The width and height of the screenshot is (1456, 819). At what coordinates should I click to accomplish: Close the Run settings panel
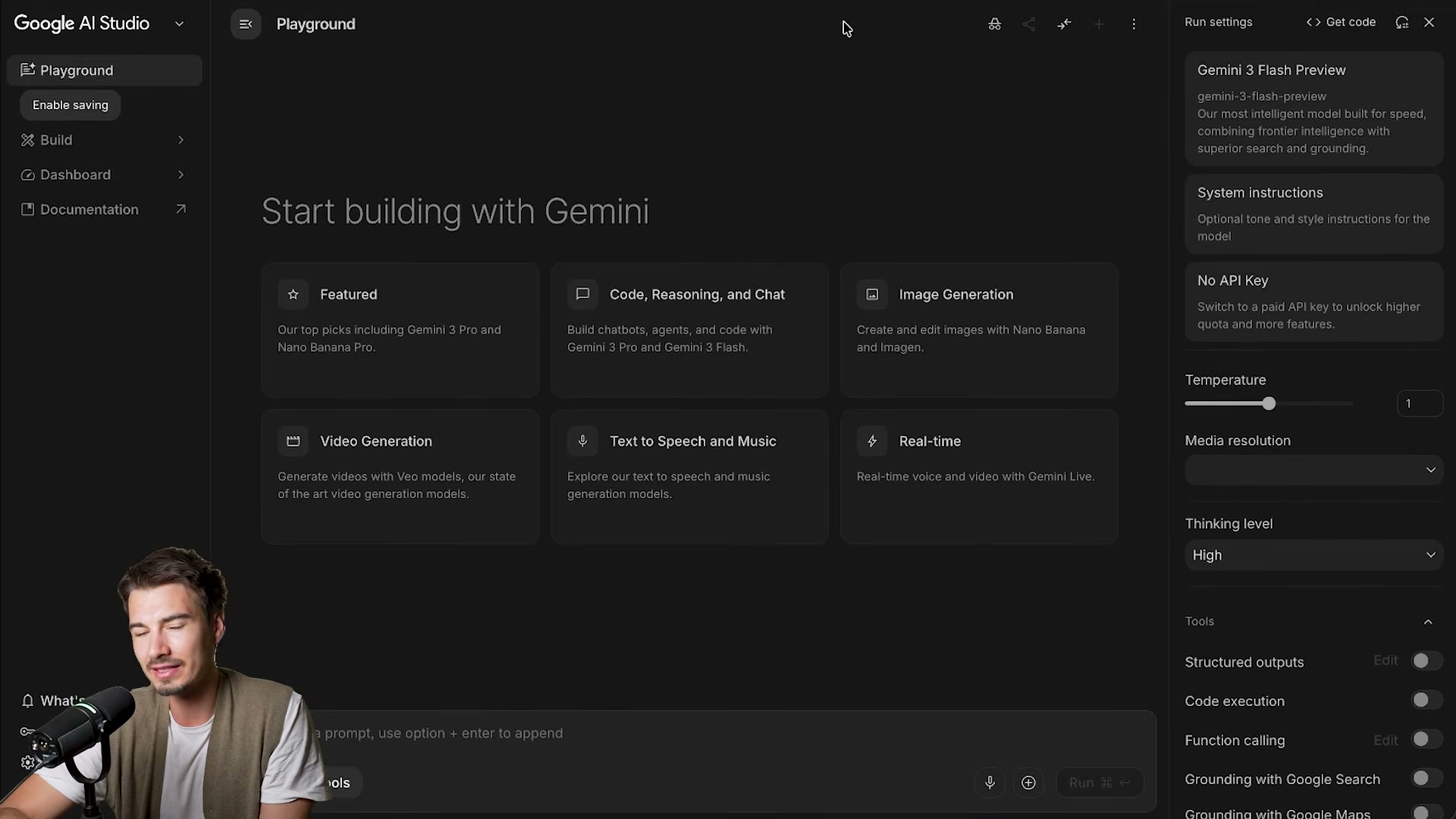pos(1429,22)
